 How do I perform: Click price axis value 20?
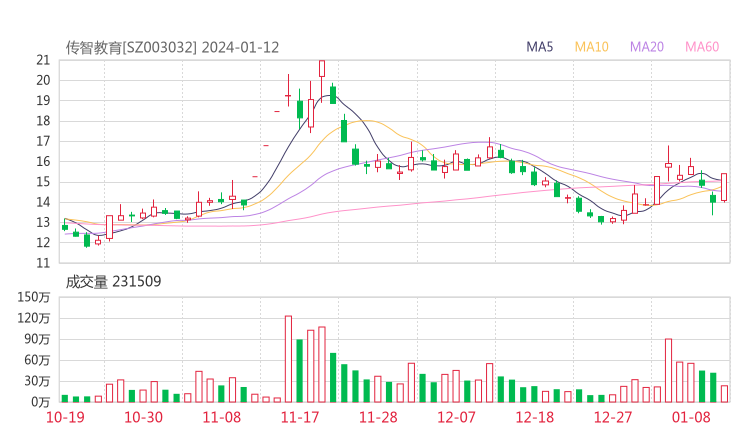coord(43,80)
